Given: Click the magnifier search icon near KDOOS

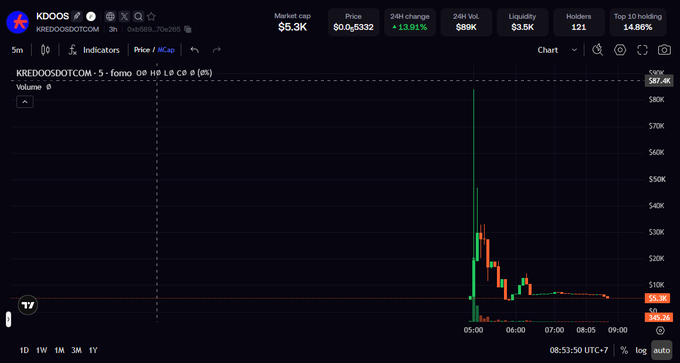Looking at the screenshot, I should point(138,16).
